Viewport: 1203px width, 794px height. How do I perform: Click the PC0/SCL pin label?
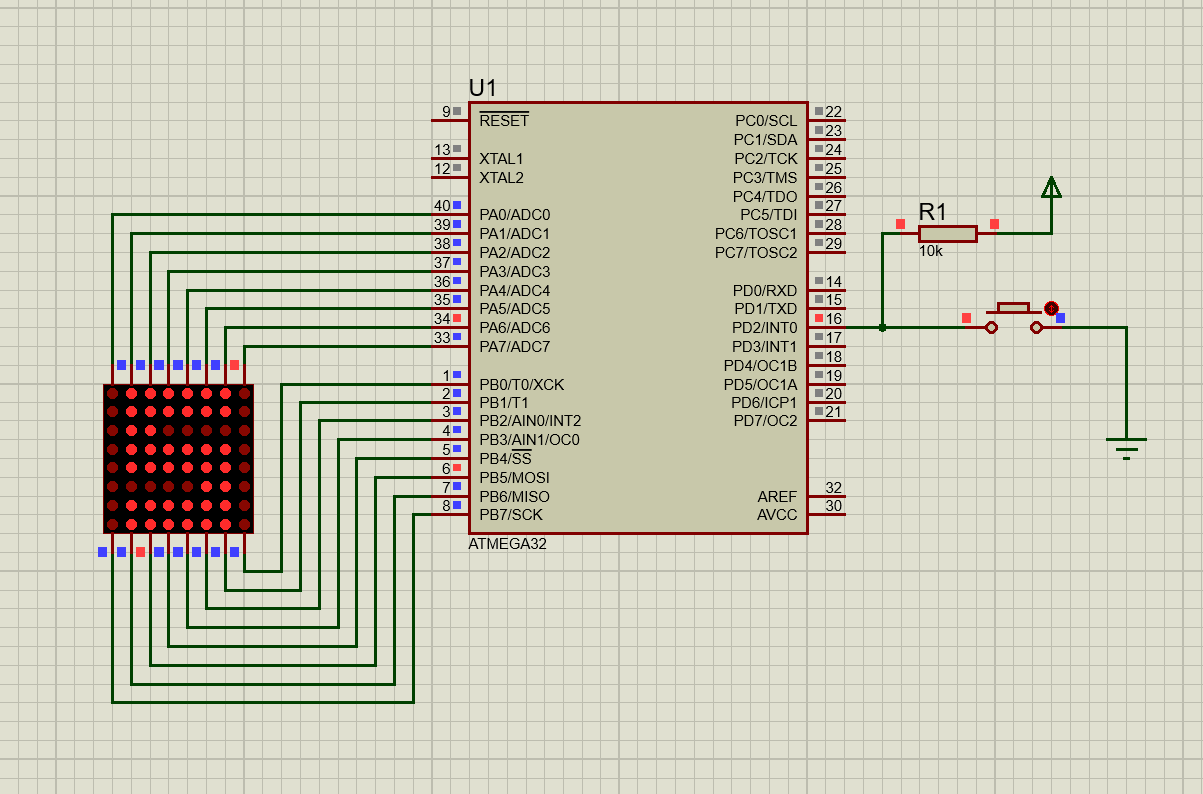point(767,120)
